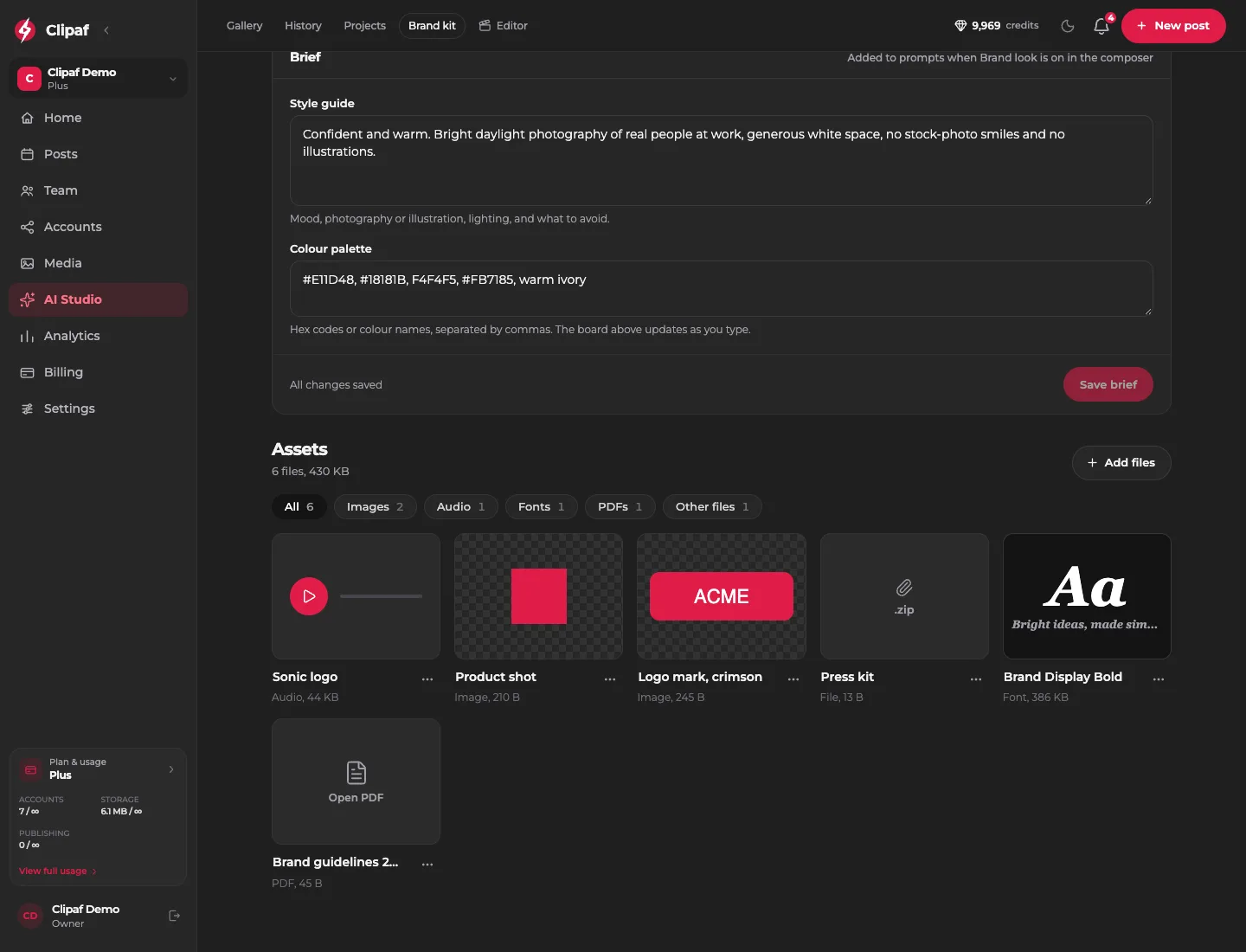Click the Clipaf logo
The height and width of the screenshot is (952, 1246).
tap(52, 30)
